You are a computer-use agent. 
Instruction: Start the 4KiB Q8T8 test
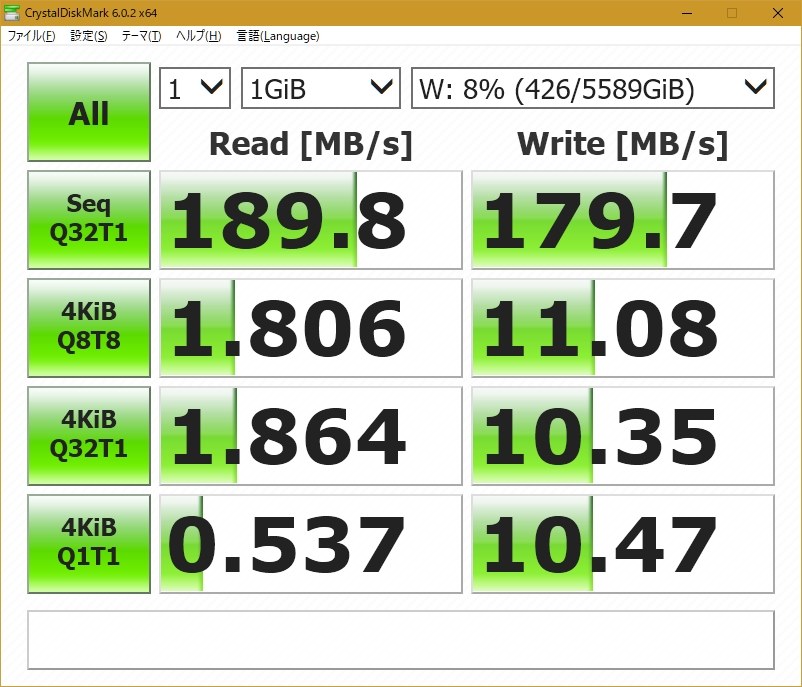(89, 327)
